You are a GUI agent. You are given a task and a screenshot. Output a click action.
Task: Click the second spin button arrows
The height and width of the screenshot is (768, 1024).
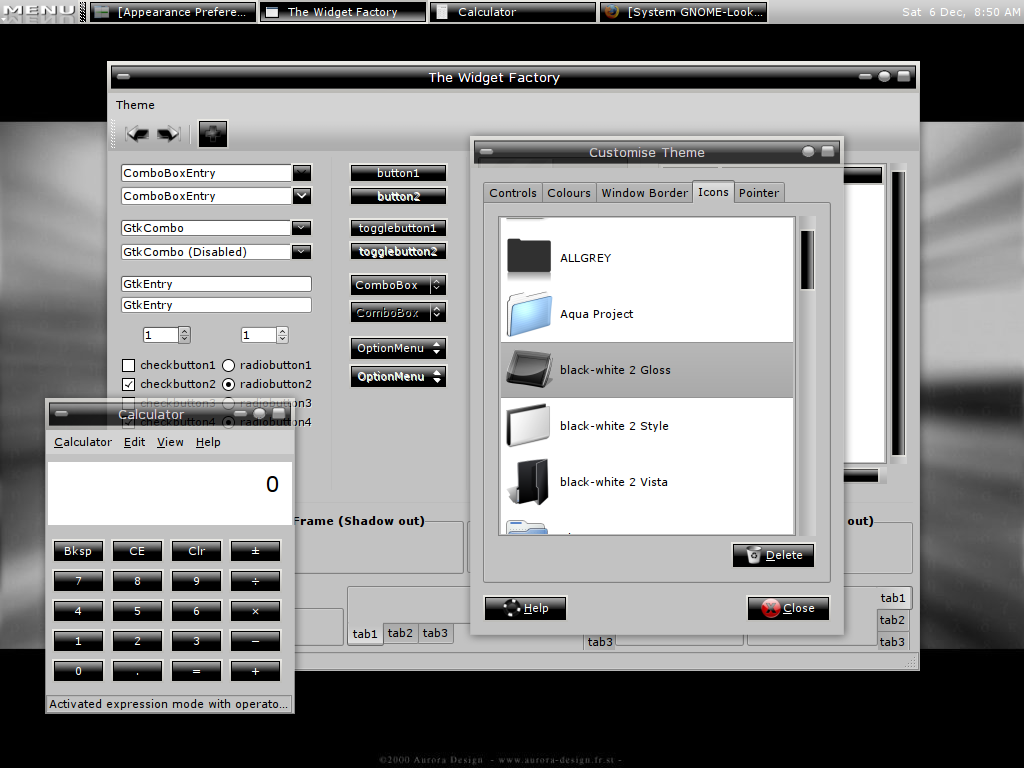pyautogui.click(x=282, y=335)
